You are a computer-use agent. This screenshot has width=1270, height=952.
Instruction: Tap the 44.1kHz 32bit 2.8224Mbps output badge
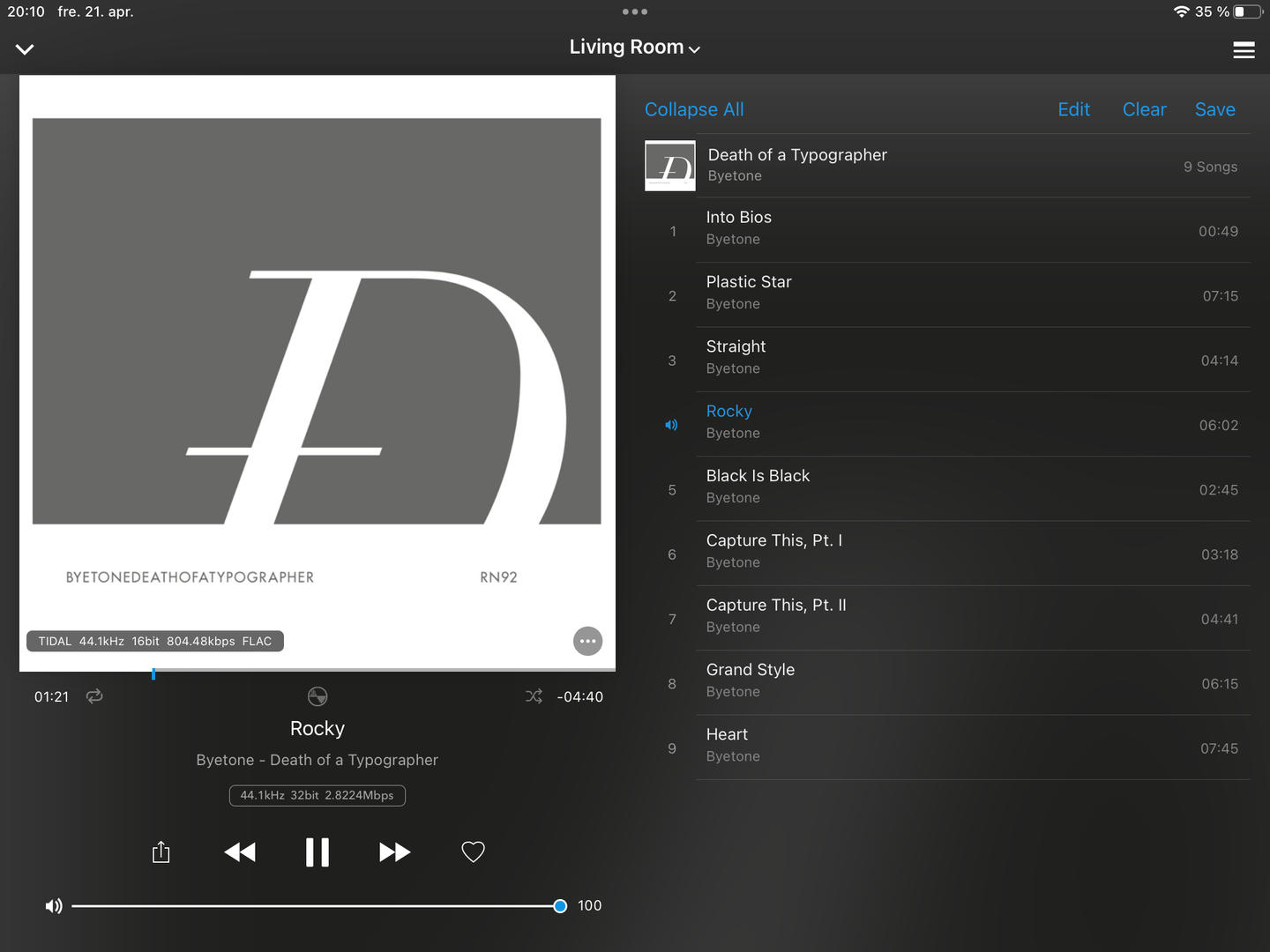[x=317, y=795]
